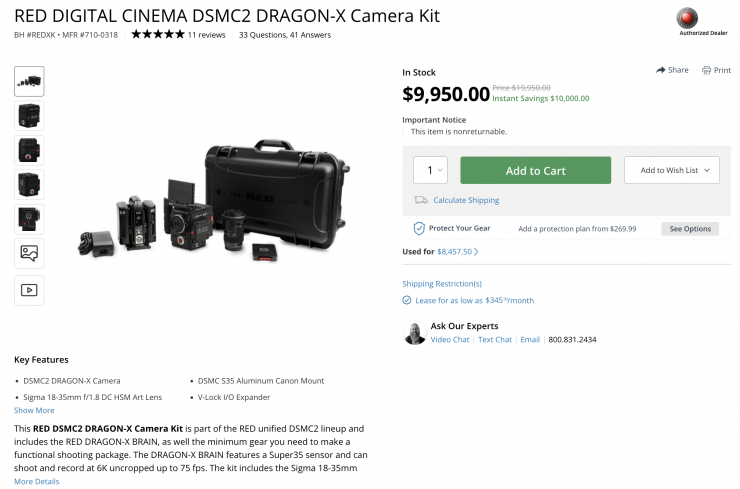Select the first kit thumbnail image
This screenshot has height=489, width=740.
pos(29,82)
